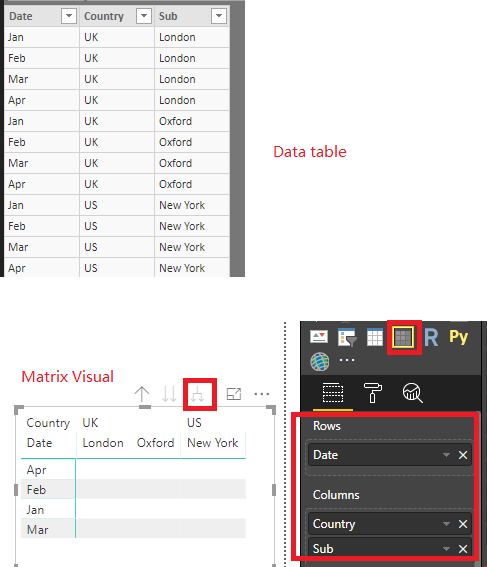
Task: Click the London column header in matrix
Action: pos(103,443)
